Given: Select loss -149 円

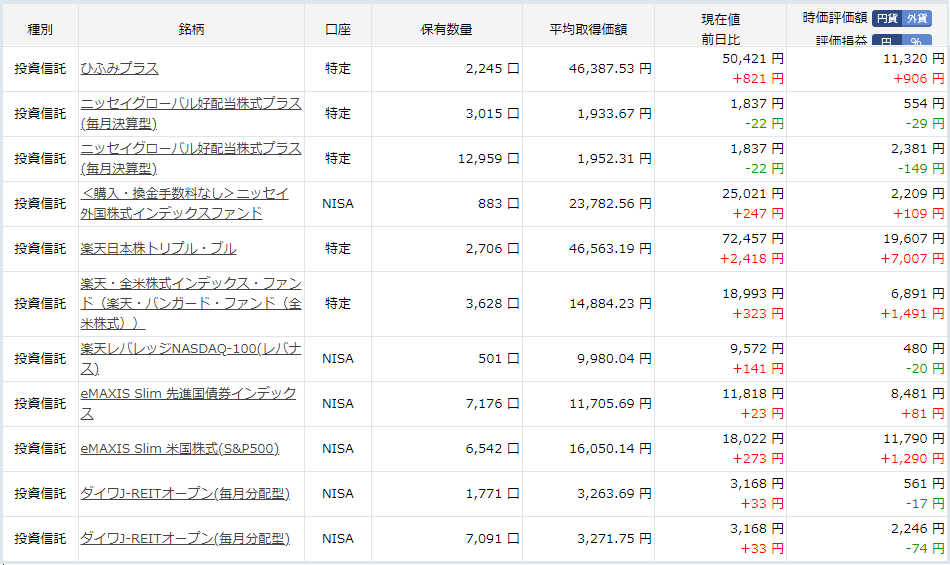Looking at the screenshot, I should click(x=921, y=168).
